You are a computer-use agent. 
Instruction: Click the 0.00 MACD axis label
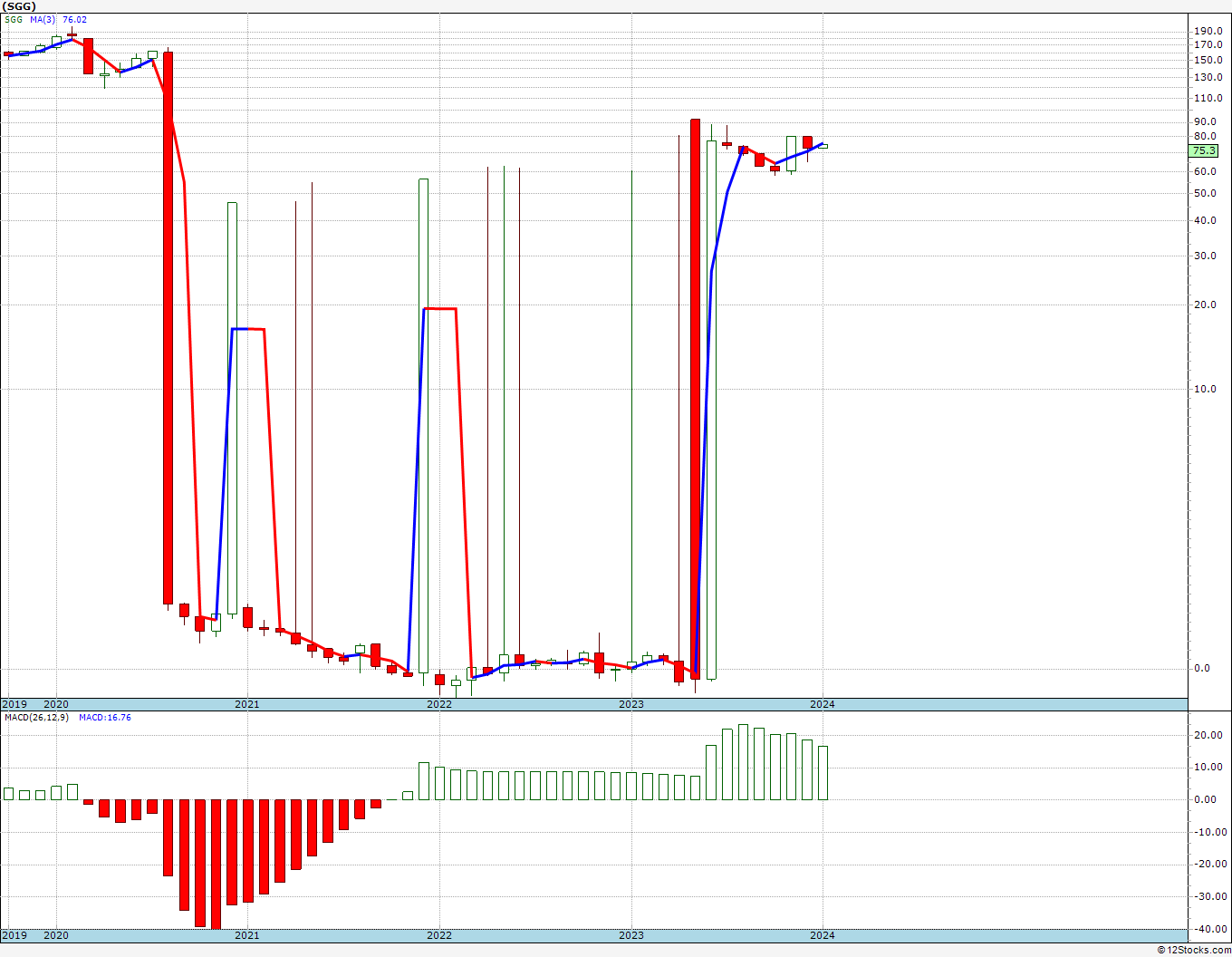[x=1205, y=799]
